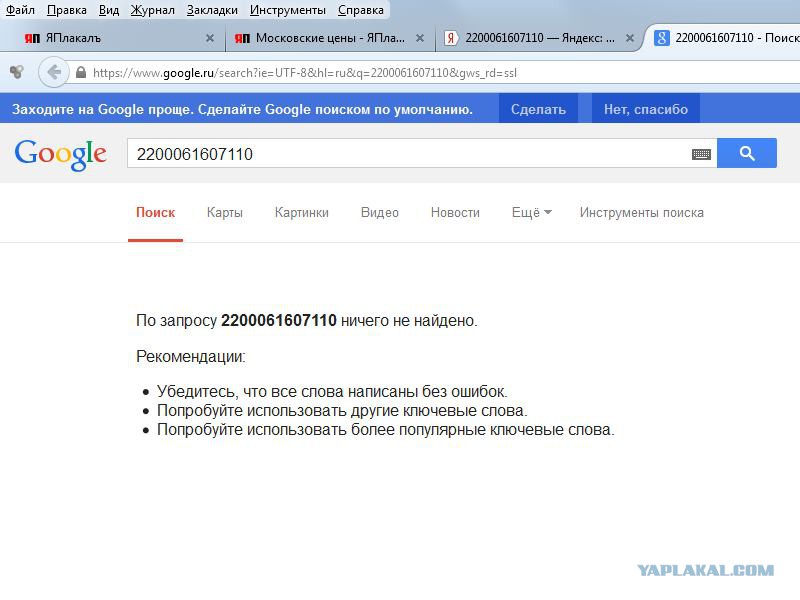Open the Картинки search tab
The image size is (800, 600).
(x=302, y=213)
